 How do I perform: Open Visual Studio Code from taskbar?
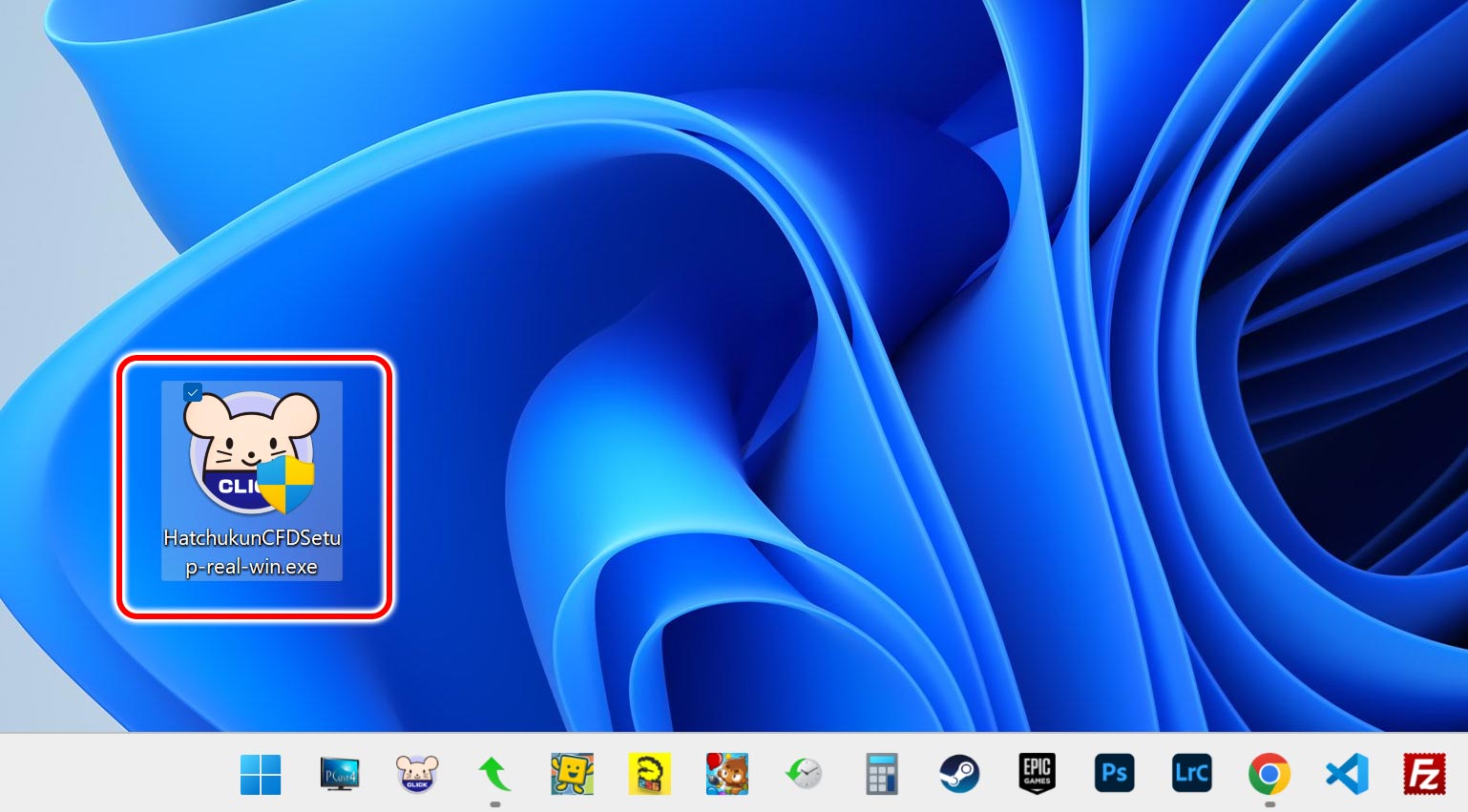(x=1347, y=774)
